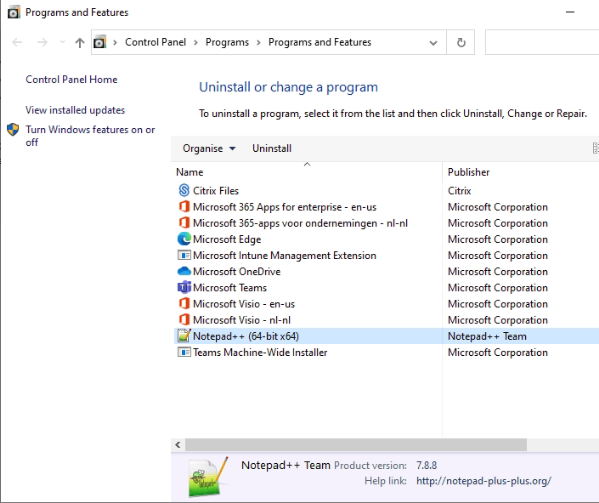Open the recent locations dropdown arrow
The image size is (599, 503).
tap(62, 42)
